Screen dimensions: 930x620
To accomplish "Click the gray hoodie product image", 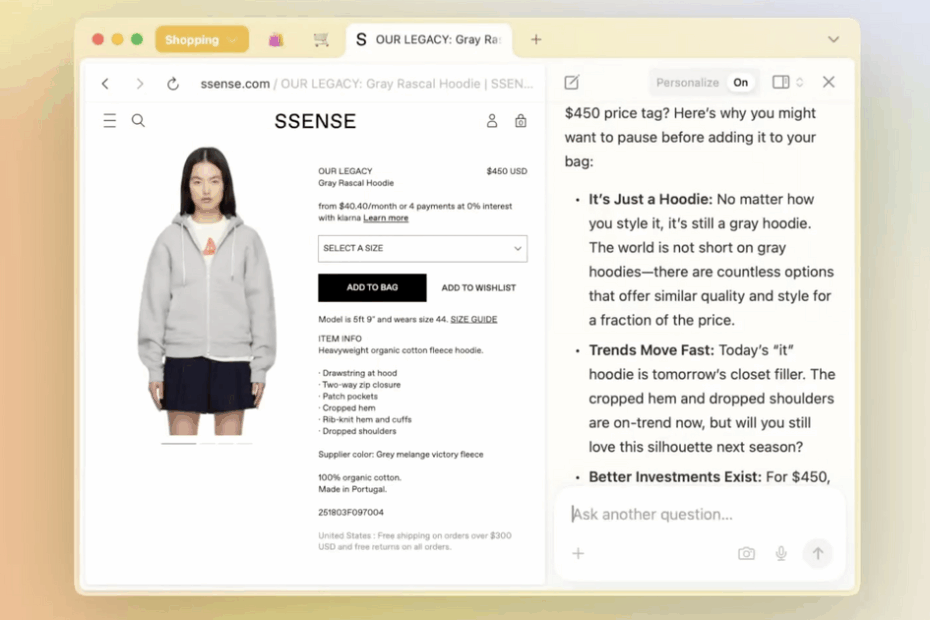I will [x=207, y=291].
